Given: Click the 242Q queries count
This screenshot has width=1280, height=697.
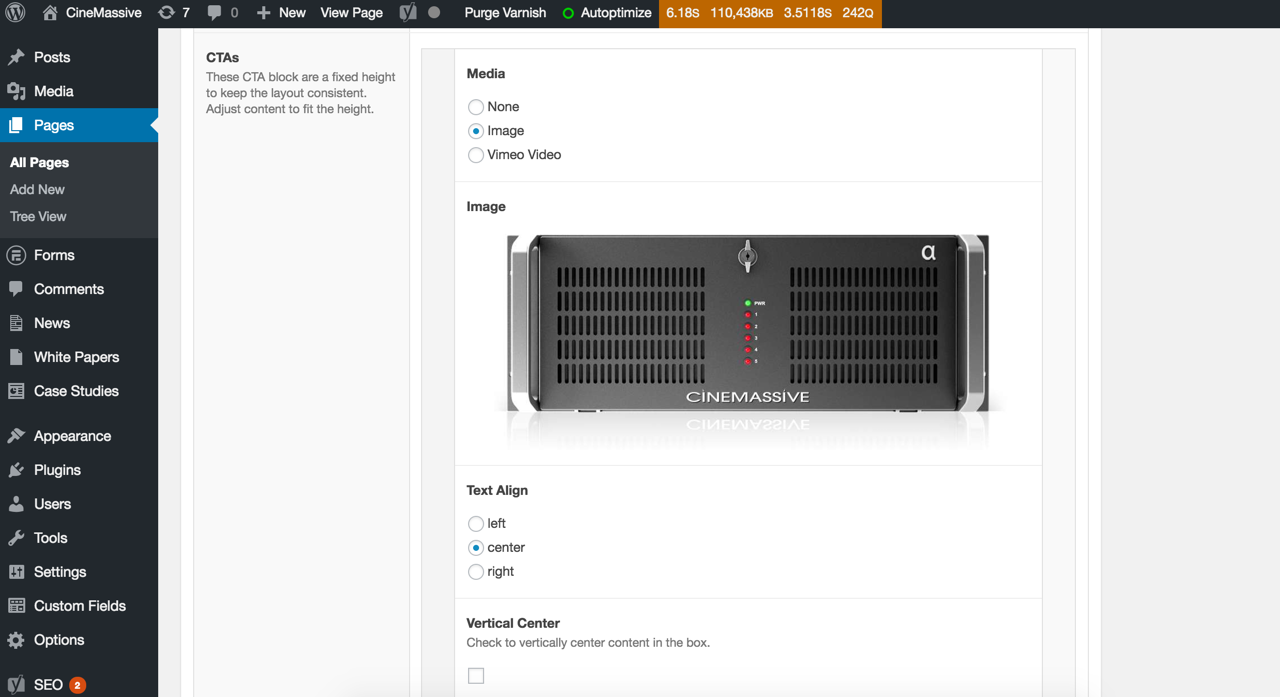Looking at the screenshot, I should [x=858, y=13].
